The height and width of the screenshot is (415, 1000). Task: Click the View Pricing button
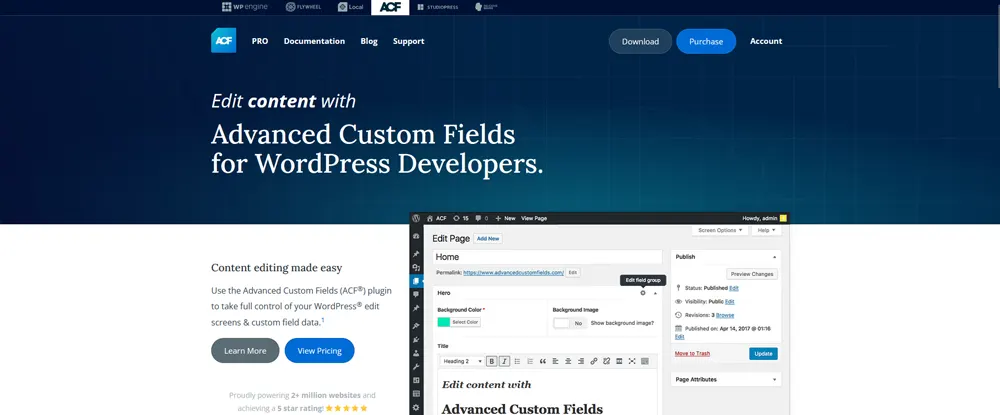click(x=319, y=351)
